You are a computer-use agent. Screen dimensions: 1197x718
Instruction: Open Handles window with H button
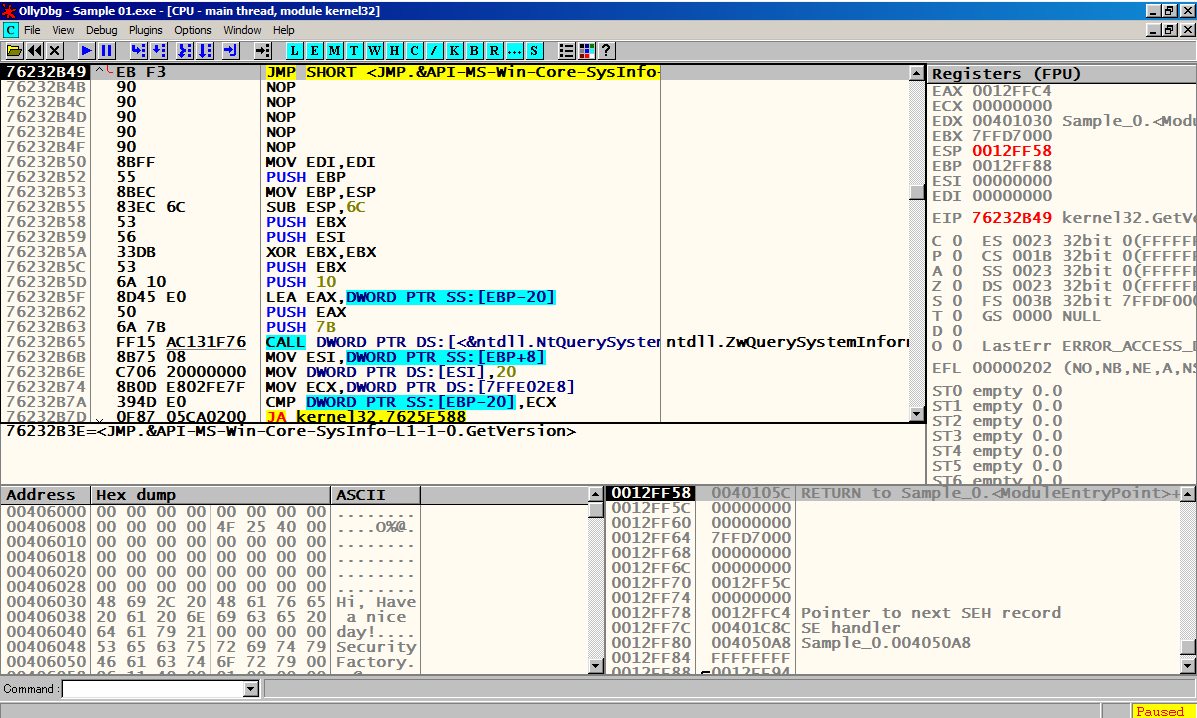[x=394, y=50]
